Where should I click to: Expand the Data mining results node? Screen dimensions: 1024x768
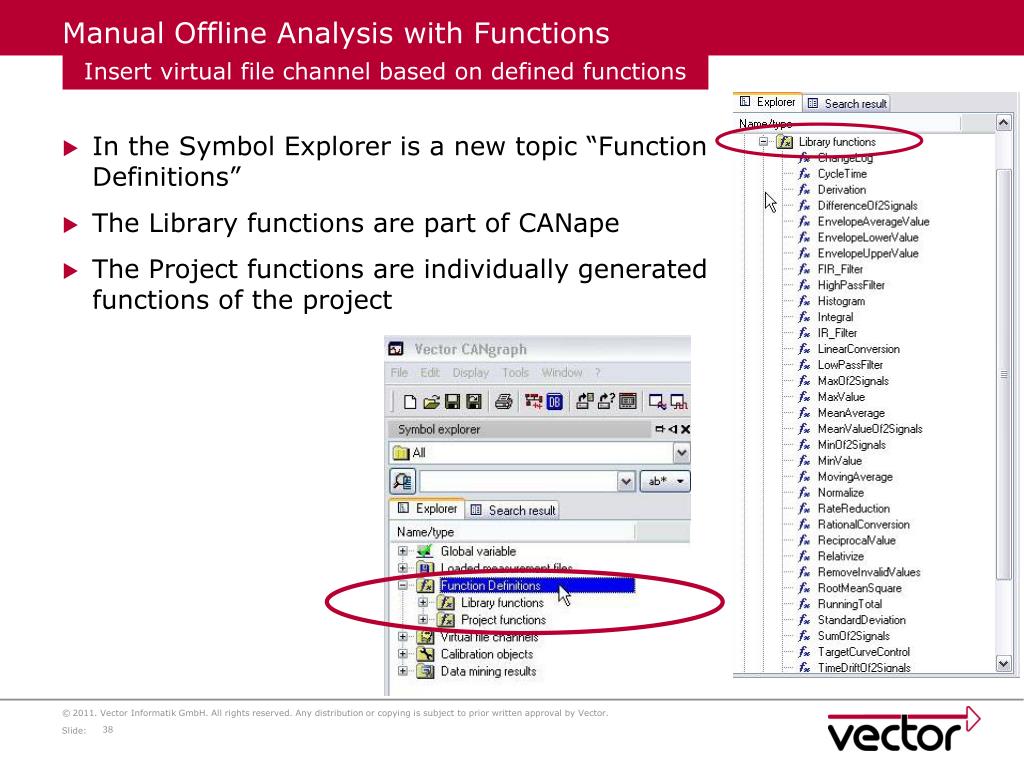click(x=403, y=671)
